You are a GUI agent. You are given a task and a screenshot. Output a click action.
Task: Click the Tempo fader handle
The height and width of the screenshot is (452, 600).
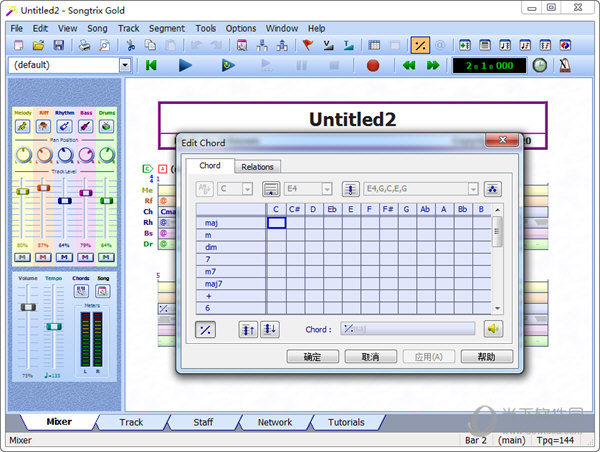(54, 326)
